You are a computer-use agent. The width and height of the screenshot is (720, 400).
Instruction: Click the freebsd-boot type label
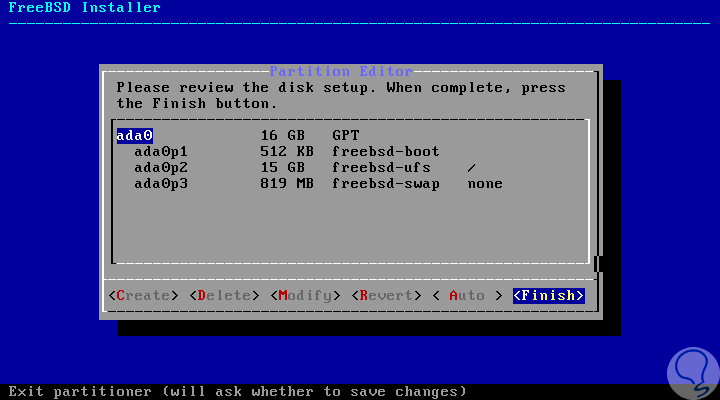tap(386, 152)
